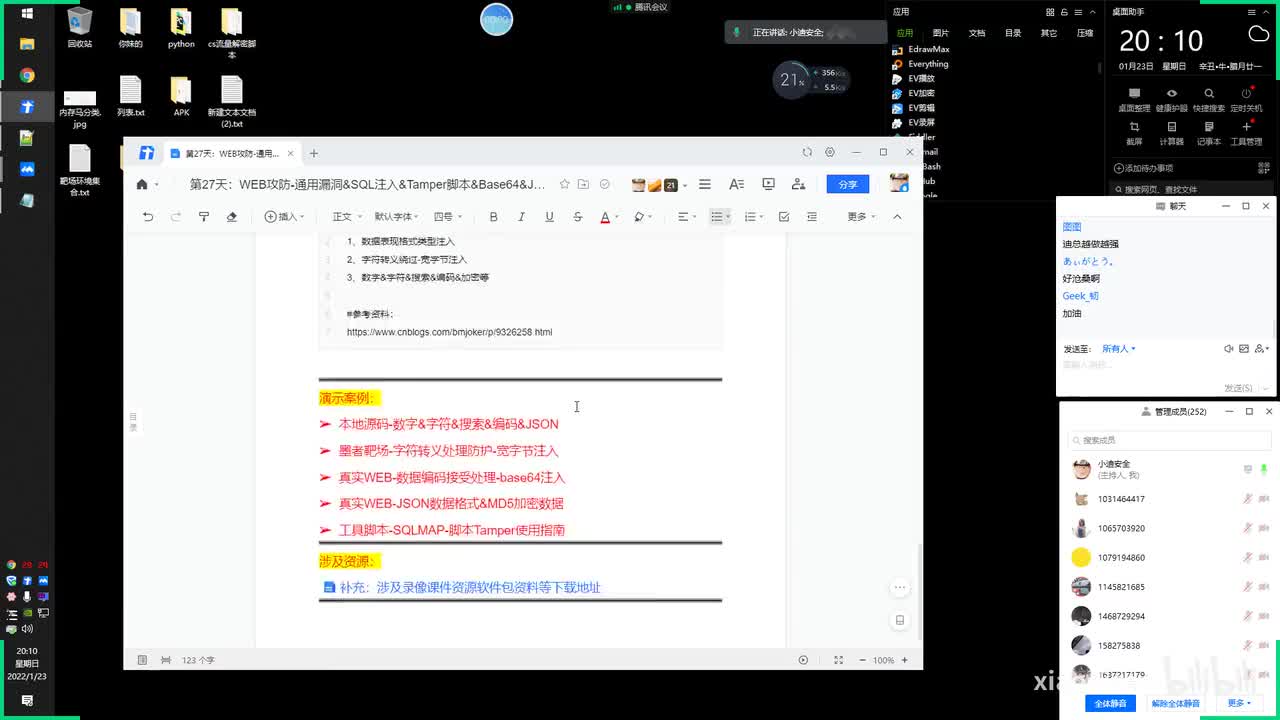This screenshot has width=1280, height=720.
Task: Unmute member 1065703920
Action: coord(1248,528)
